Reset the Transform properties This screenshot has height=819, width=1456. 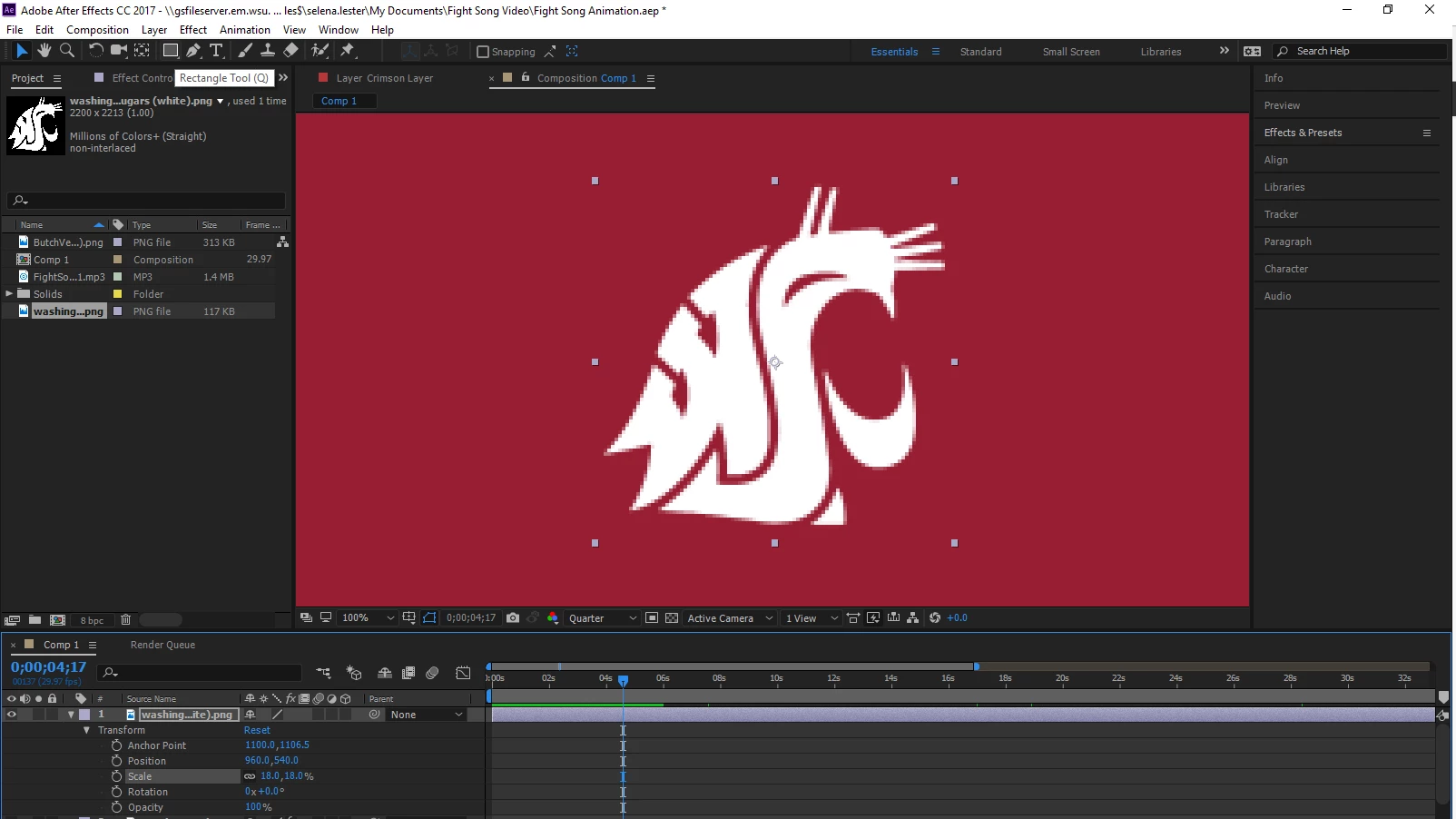point(257,730)
